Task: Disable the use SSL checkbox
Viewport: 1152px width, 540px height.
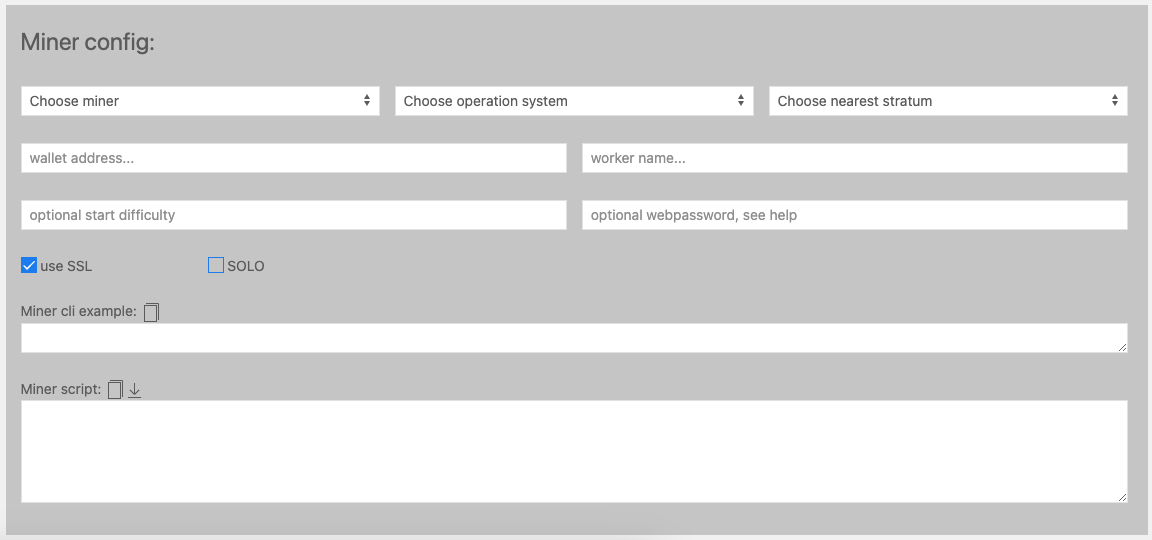Action: pos(29,266)
